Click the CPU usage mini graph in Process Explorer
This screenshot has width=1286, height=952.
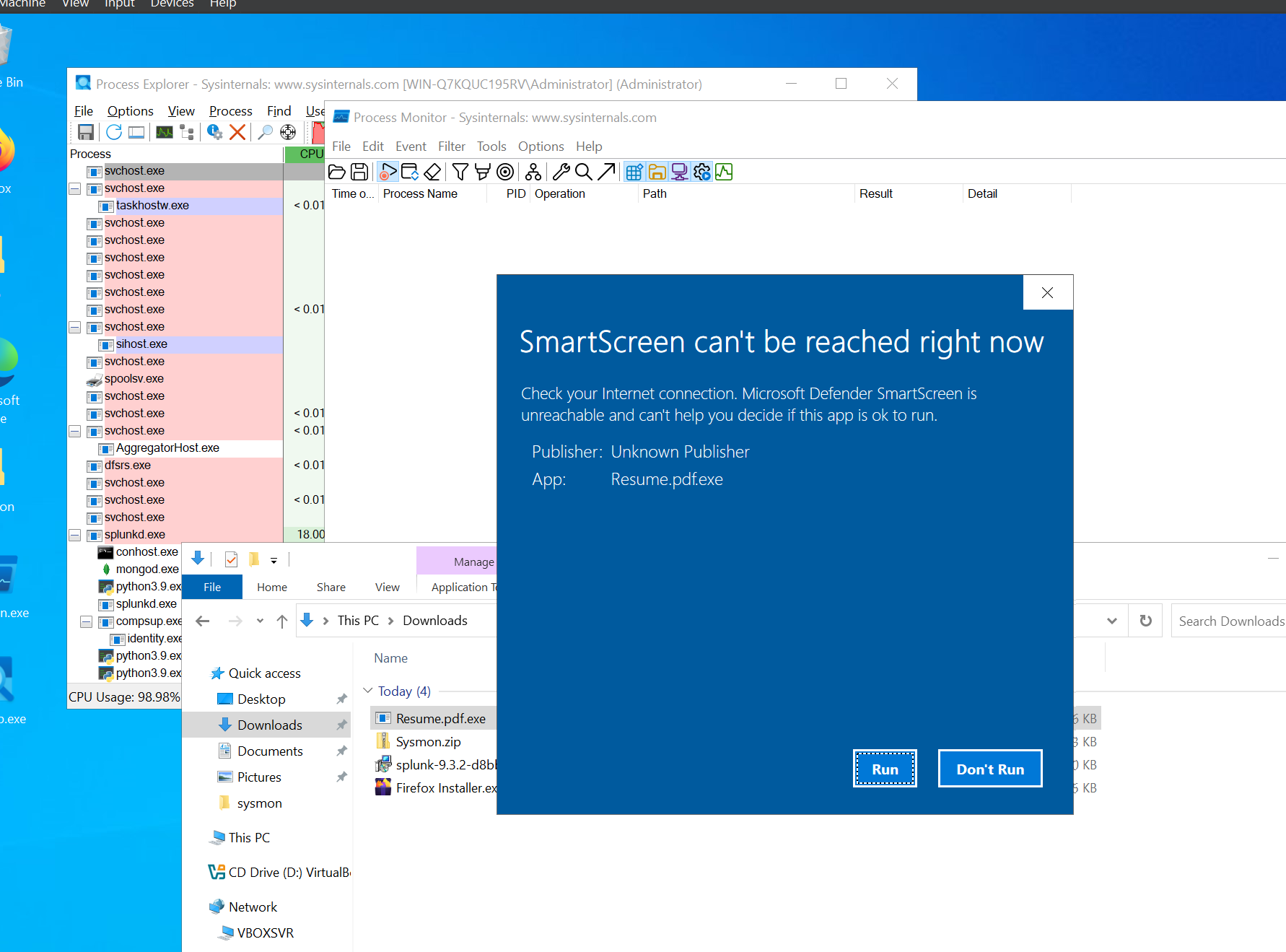coord(318,132)
